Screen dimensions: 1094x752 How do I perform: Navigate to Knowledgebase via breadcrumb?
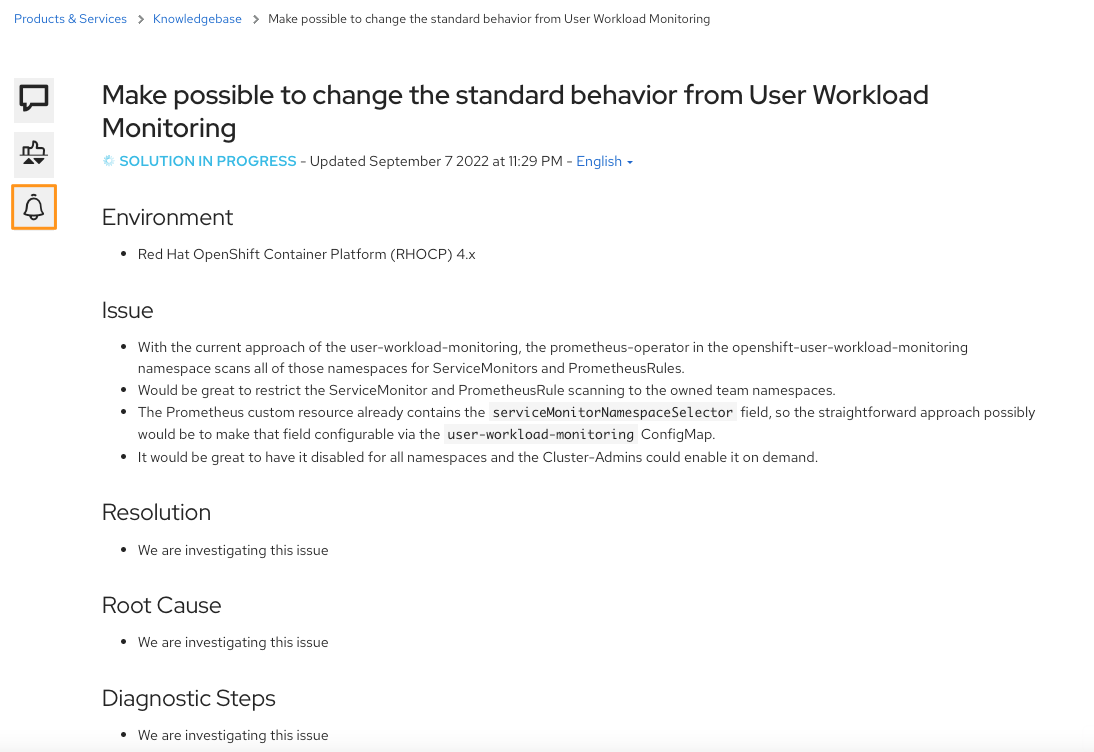pos(197,18)
